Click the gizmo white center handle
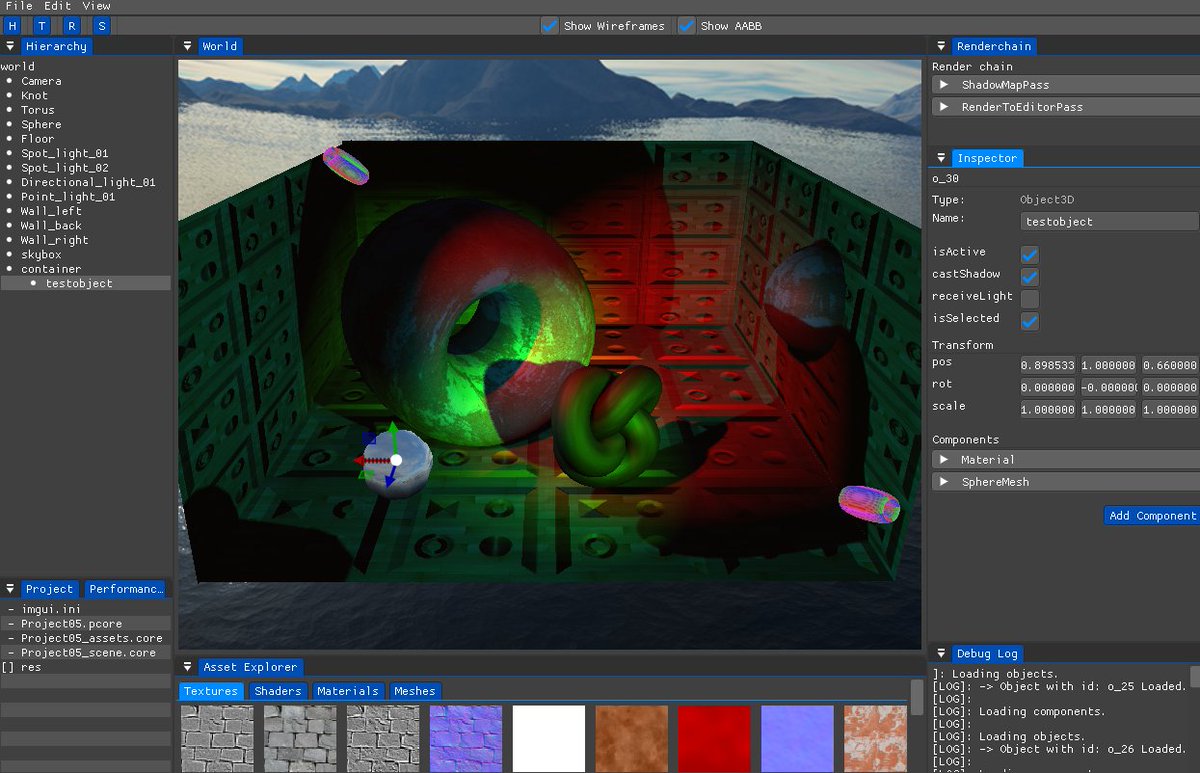This screenshot has width=1200, height=773. 396,460
